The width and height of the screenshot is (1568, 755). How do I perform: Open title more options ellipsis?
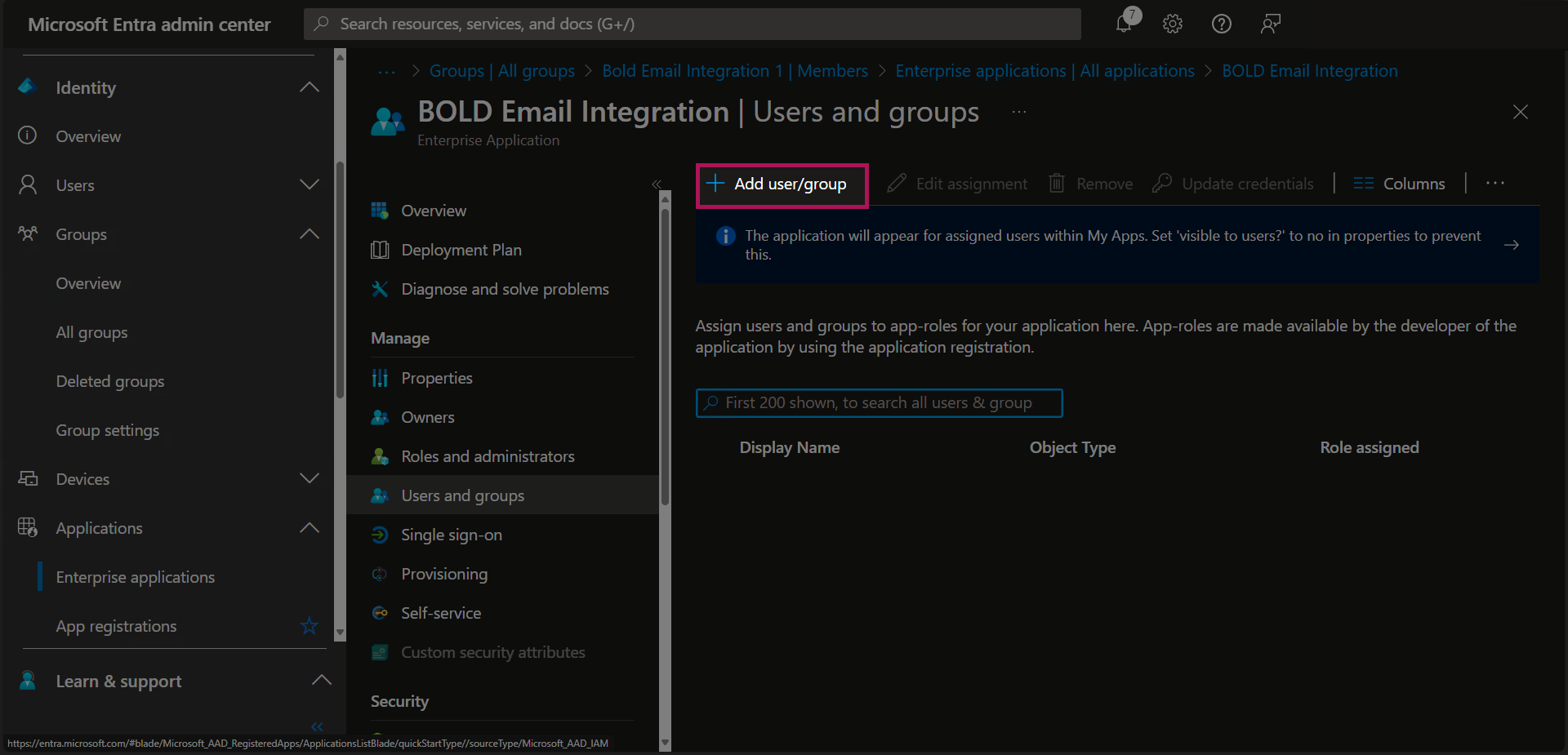coord(1019,112)
